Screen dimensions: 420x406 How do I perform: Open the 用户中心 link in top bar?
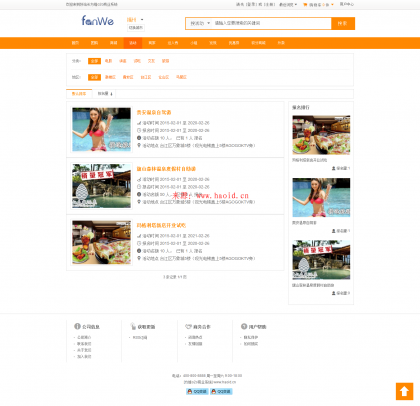[x=347, y=4]
